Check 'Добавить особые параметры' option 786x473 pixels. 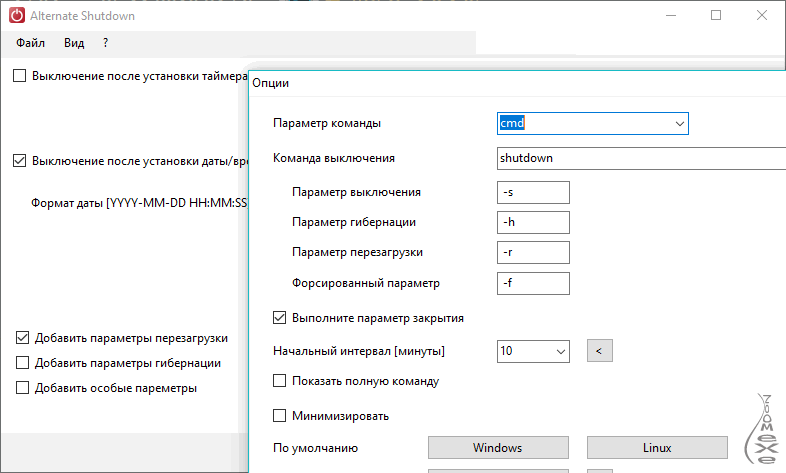point(23,388)
